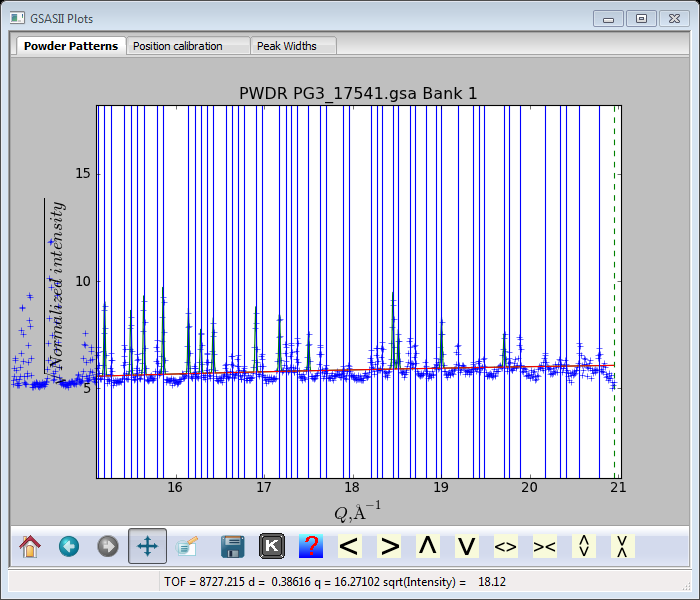Compress Y axis vertical arrows button
Viewport: 700px width, 600px height.
[x=622, y=546]
